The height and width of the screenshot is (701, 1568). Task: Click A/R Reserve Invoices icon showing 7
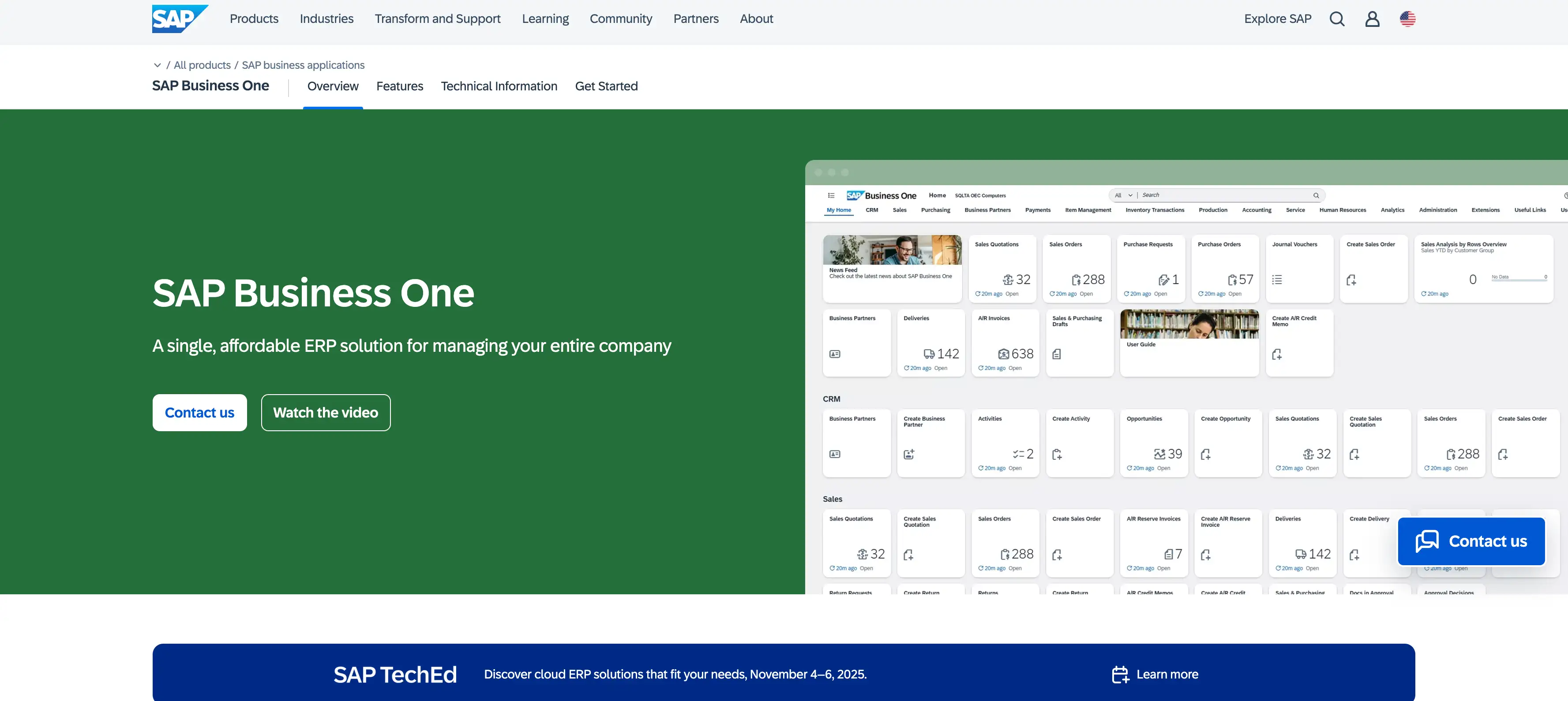click(1168, 554)
